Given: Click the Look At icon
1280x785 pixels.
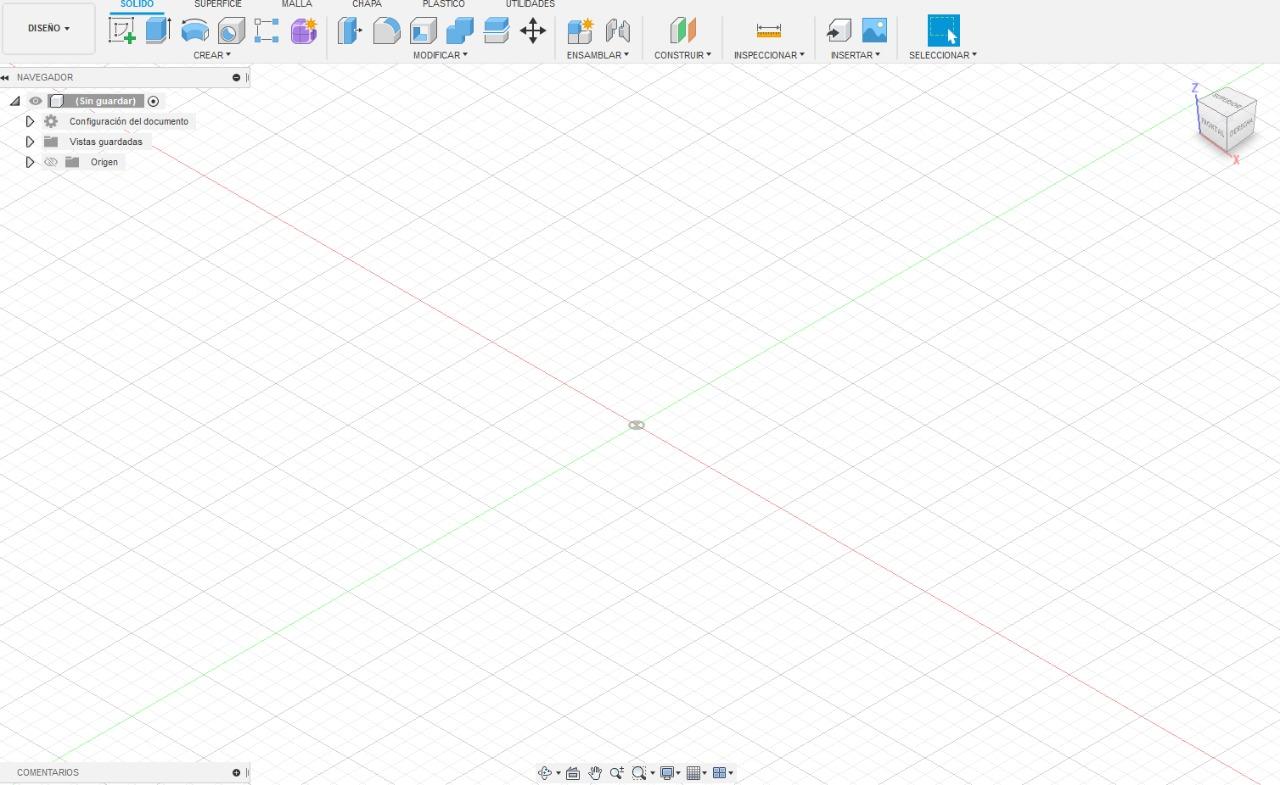Looking at the screenshot, I should coord(573,773).
